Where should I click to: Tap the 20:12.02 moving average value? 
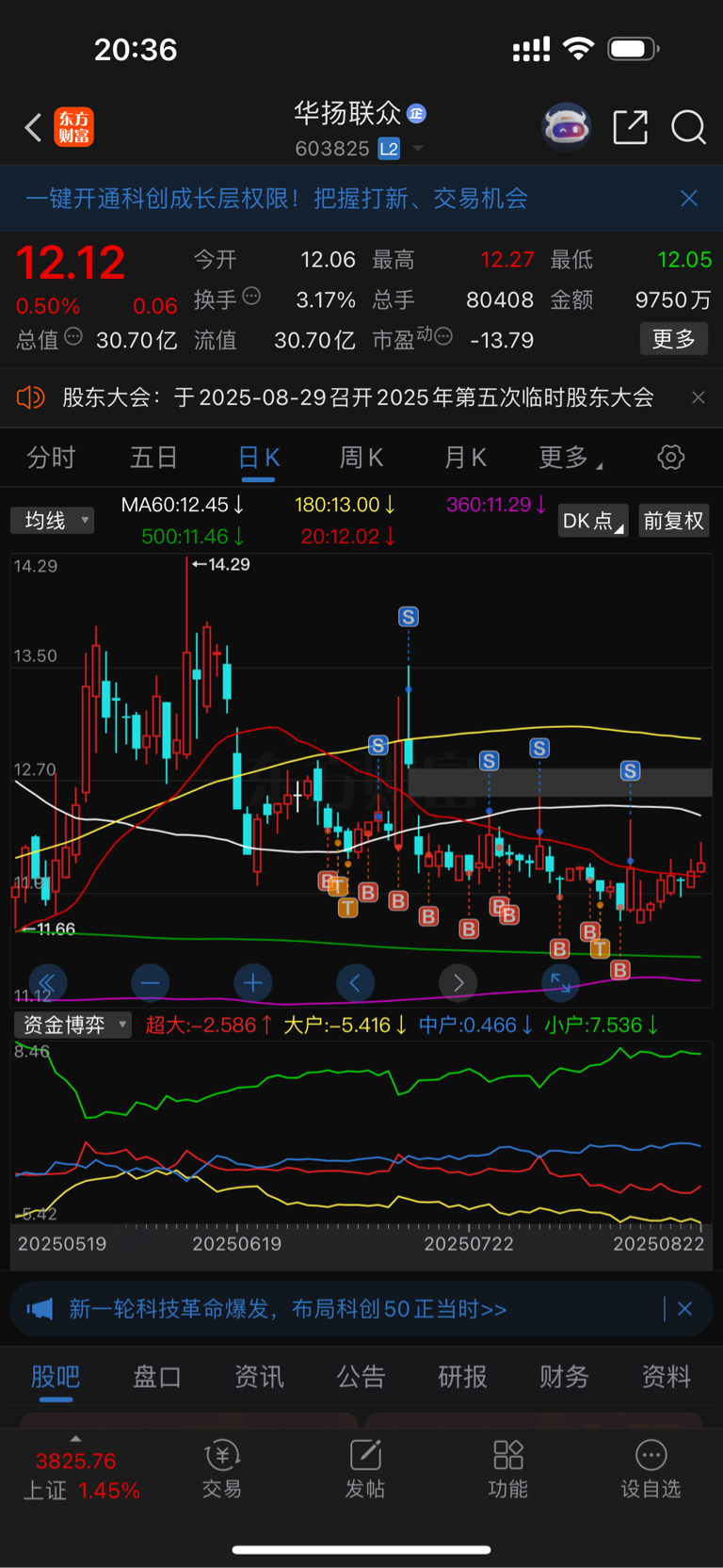tap(347, 537)
